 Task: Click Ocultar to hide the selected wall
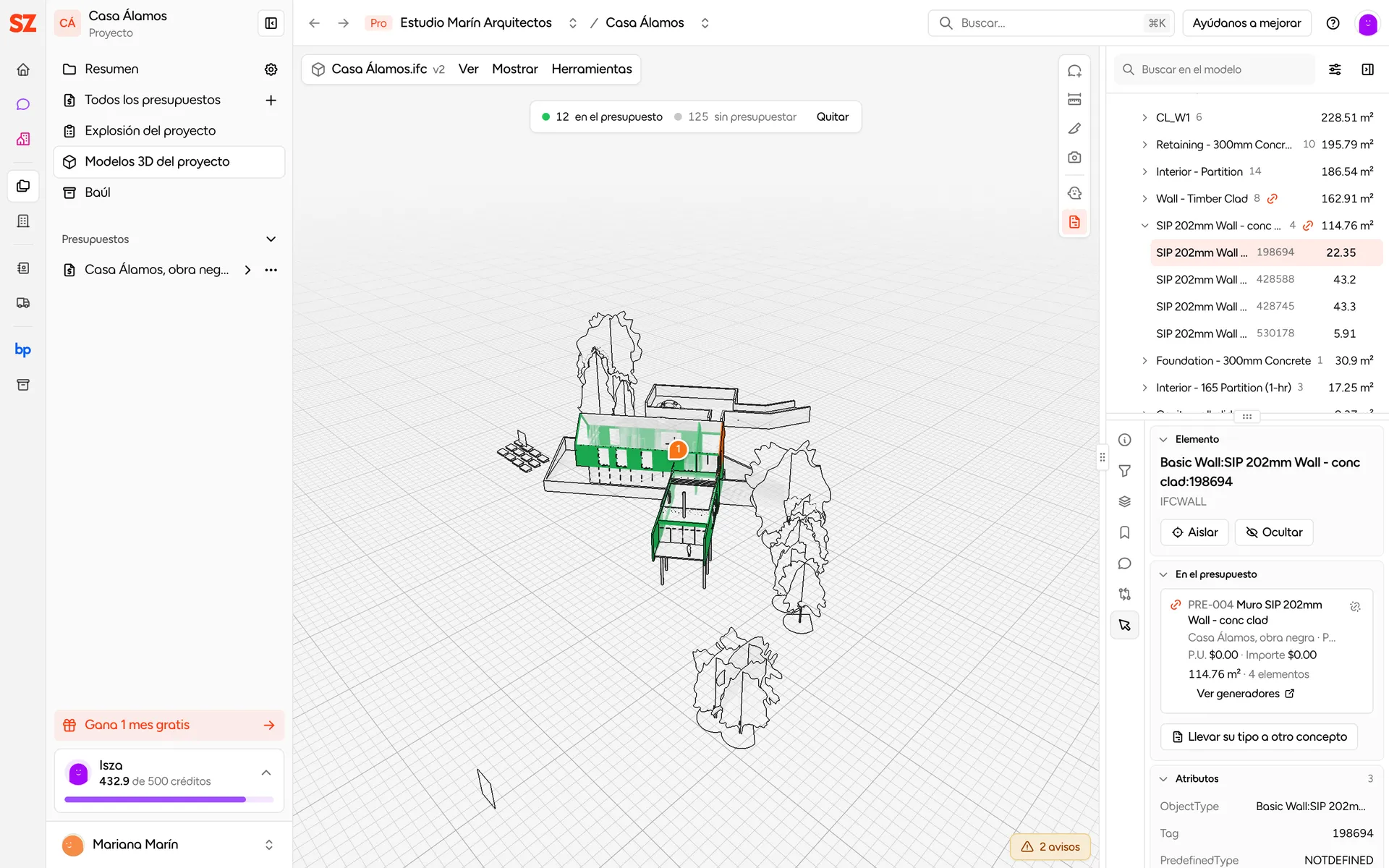(x=1273, y=532)
